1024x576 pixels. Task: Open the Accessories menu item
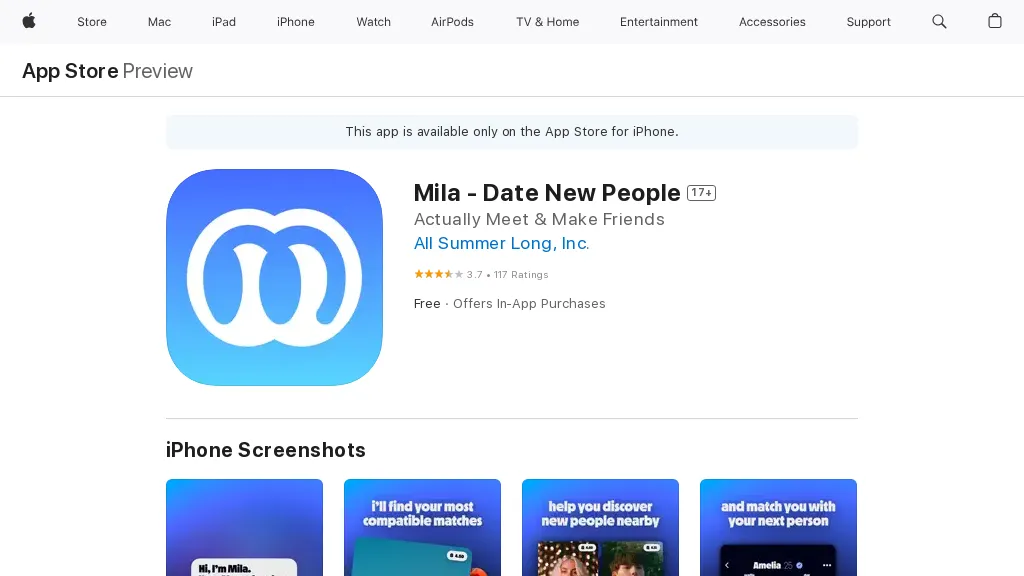(772, 22)
